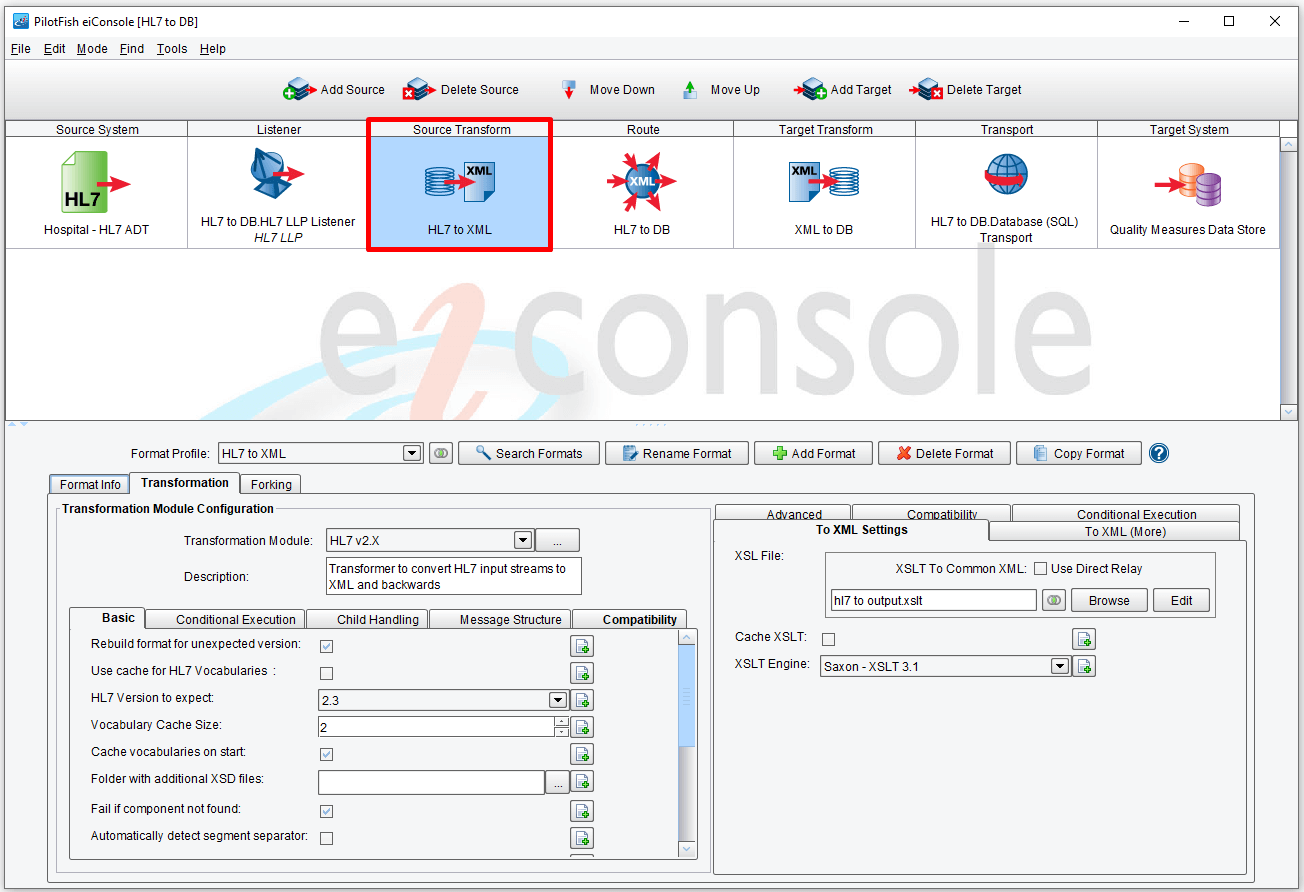
Task: Click the Edit button for the XSLT file
Action: (x=1181, y=600)
